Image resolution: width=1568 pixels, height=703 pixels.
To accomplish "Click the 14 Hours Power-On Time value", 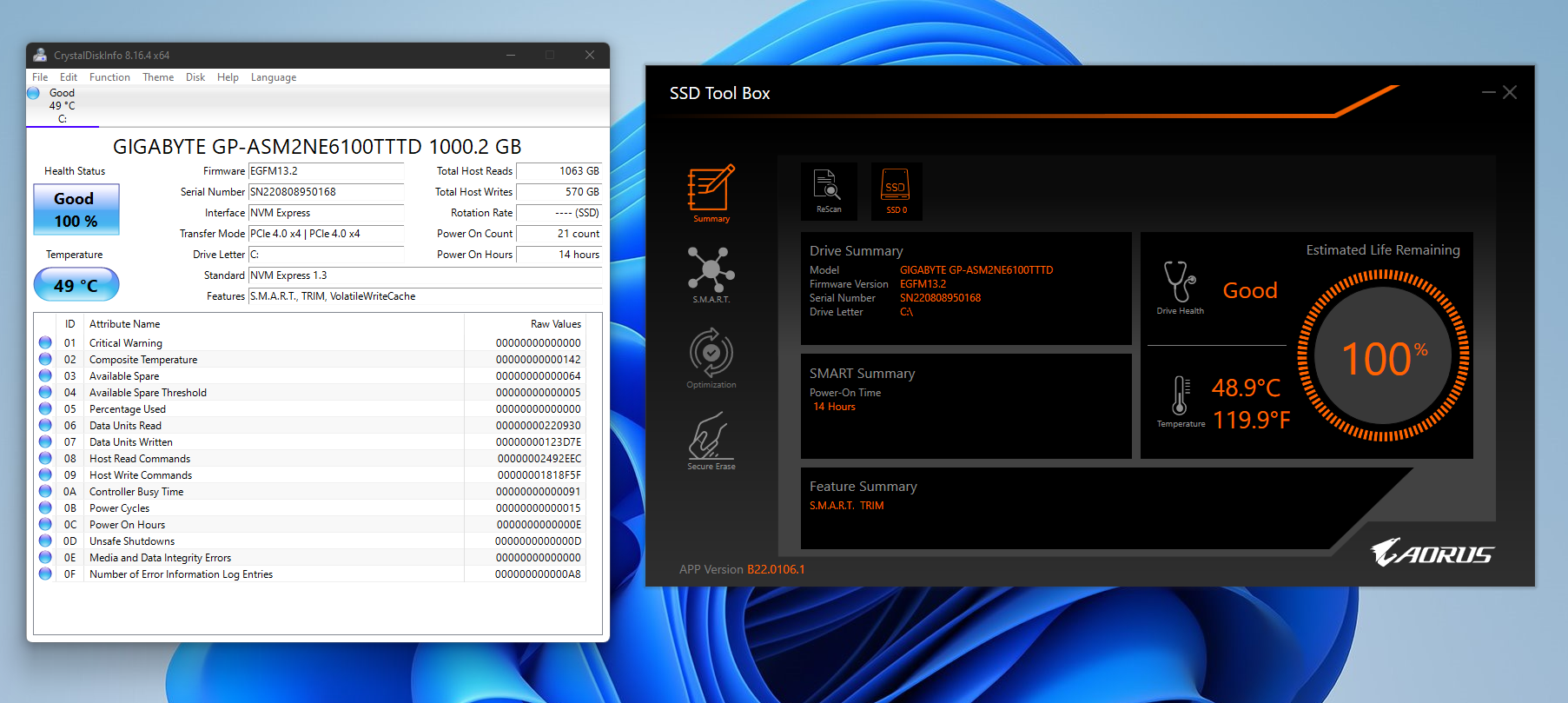I will point(834,407).
